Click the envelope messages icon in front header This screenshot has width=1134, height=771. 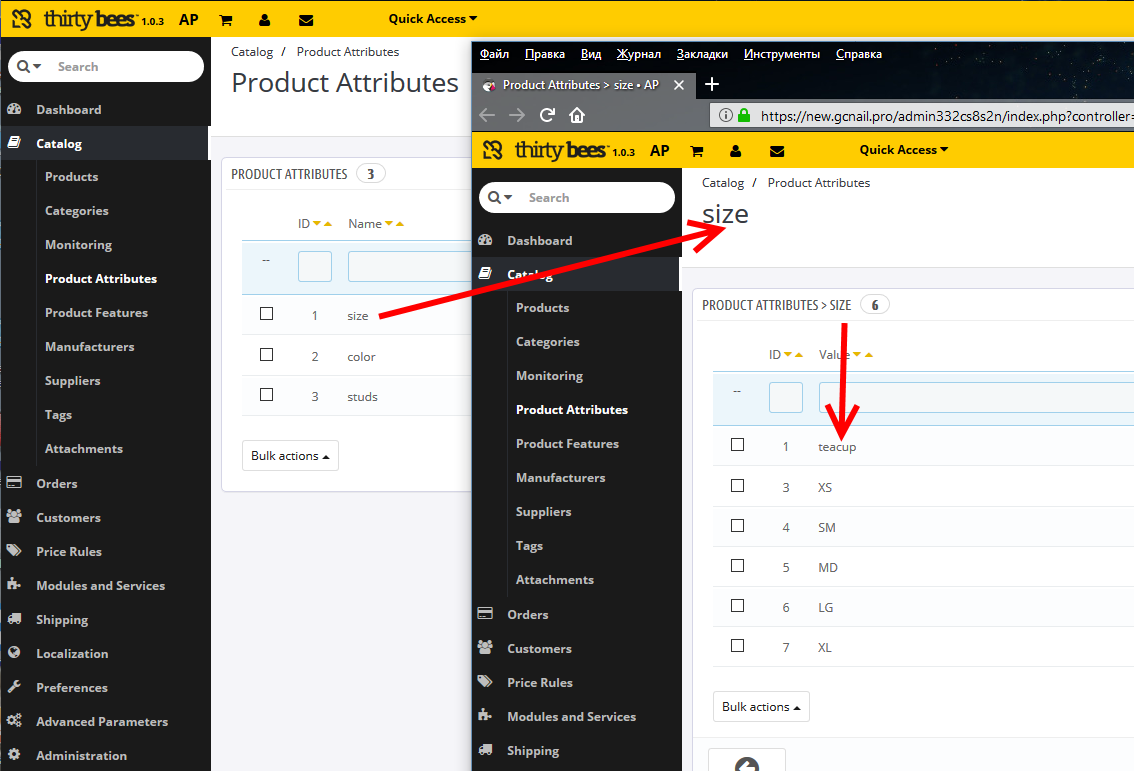point(777,151)
